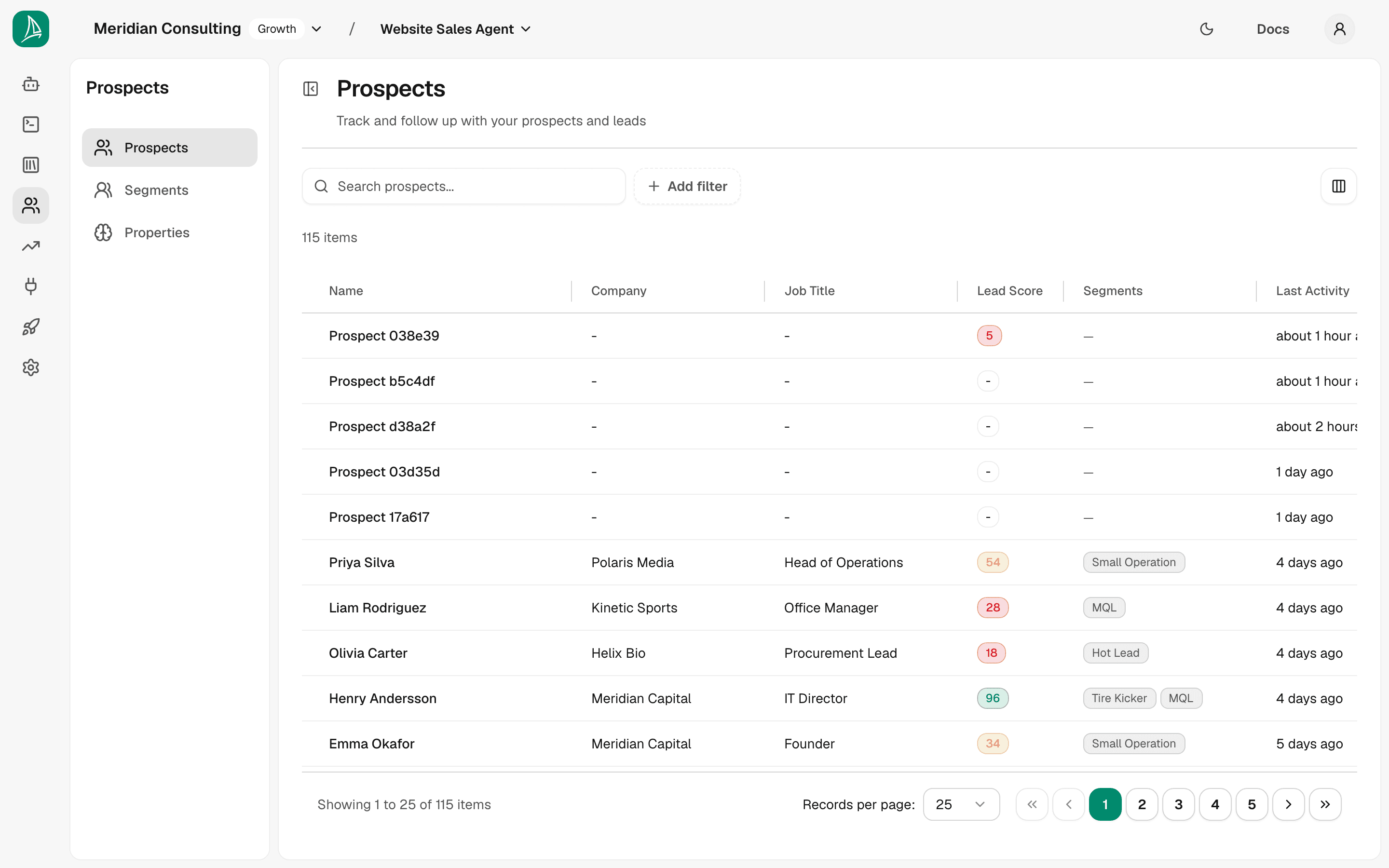The image size is (1389, 868).
Task: Click the Search prospects field
Action: click(464, 186)
